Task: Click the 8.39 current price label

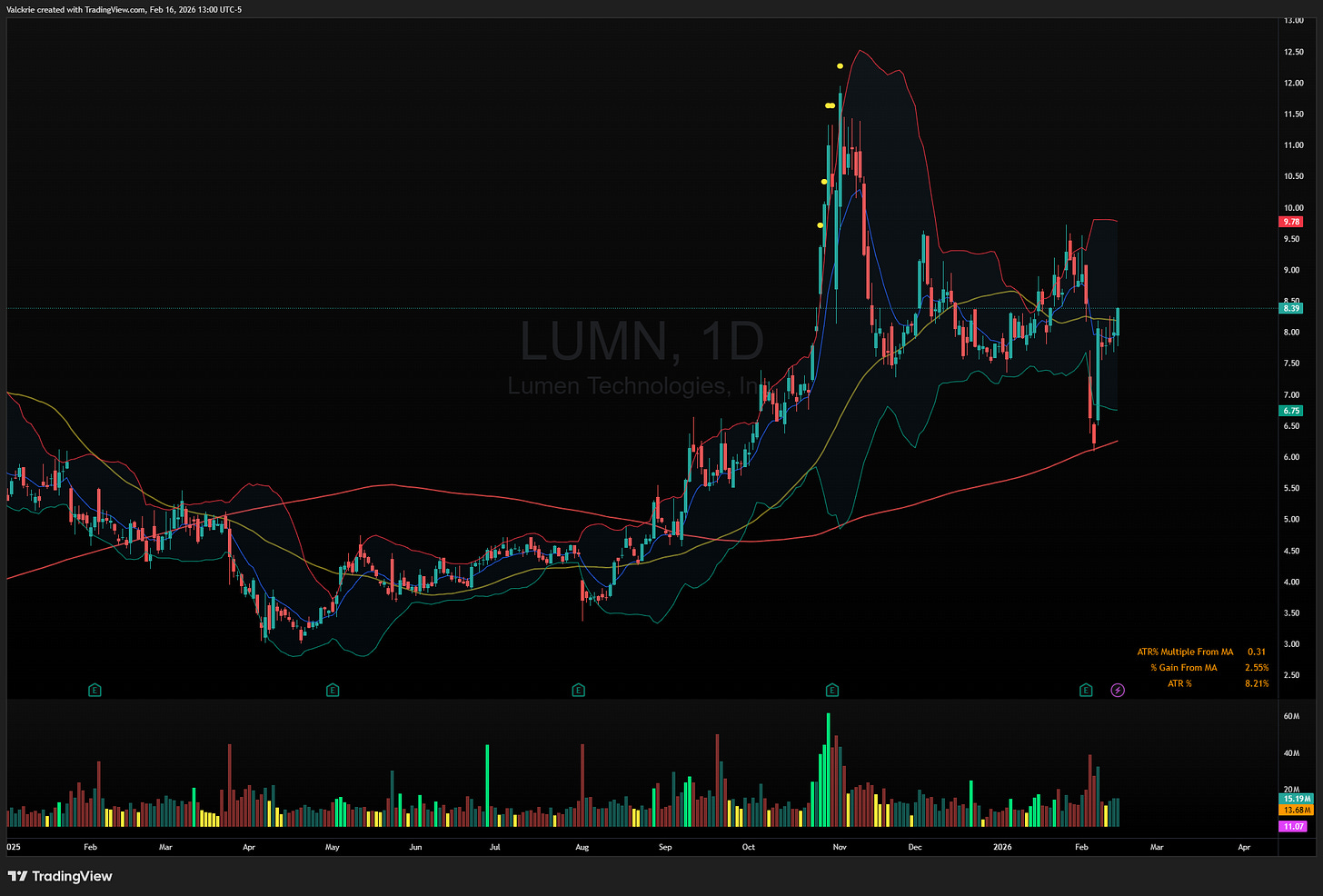Action: (x=1291, y=308)
